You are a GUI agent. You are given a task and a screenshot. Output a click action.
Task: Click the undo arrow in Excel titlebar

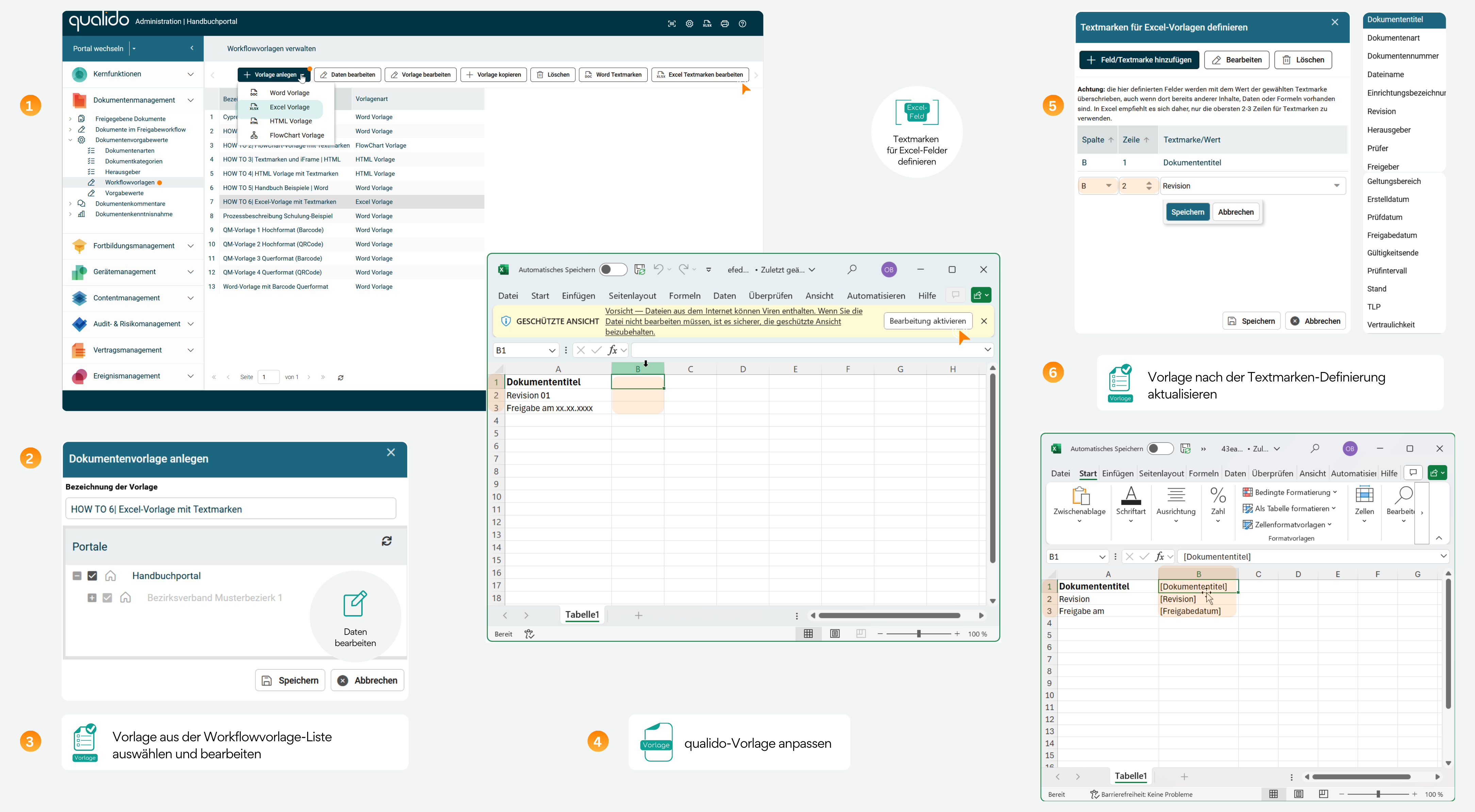(x=659, y=269)
